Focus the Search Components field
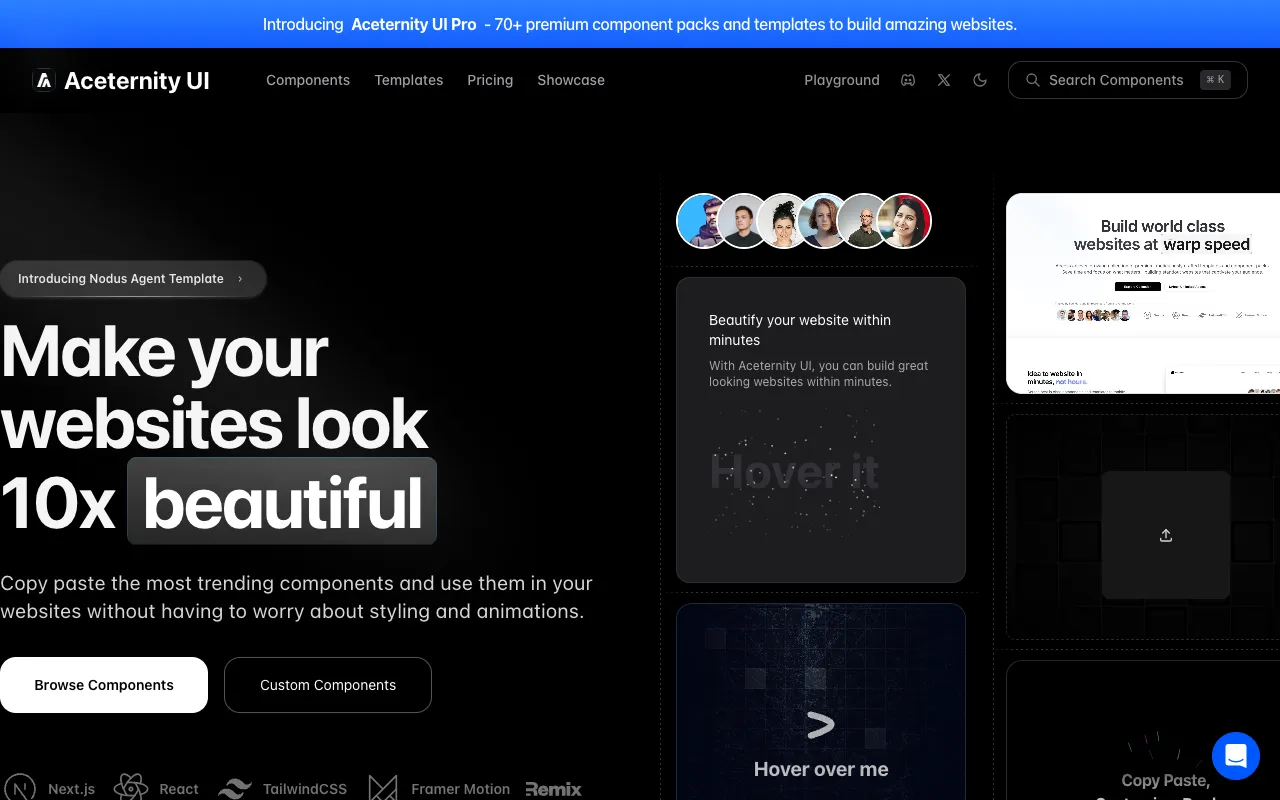Image resolution: width=1280 pixels, height=800 pixels. [x=1115, y=80]
